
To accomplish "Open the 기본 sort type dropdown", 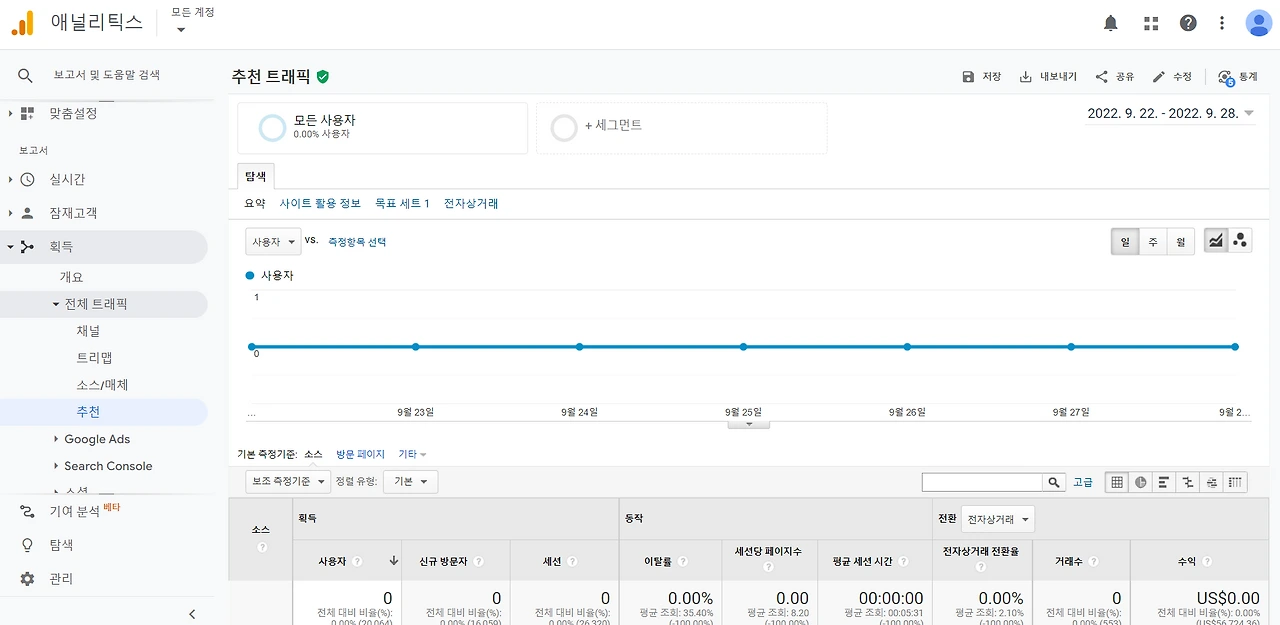I will [410, 482].
